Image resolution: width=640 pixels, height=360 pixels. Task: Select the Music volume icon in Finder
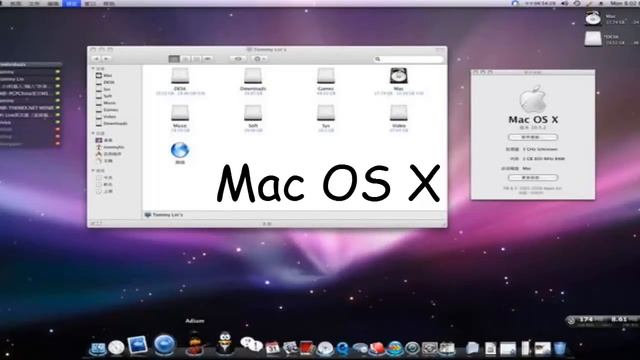(x=180, y=113)
